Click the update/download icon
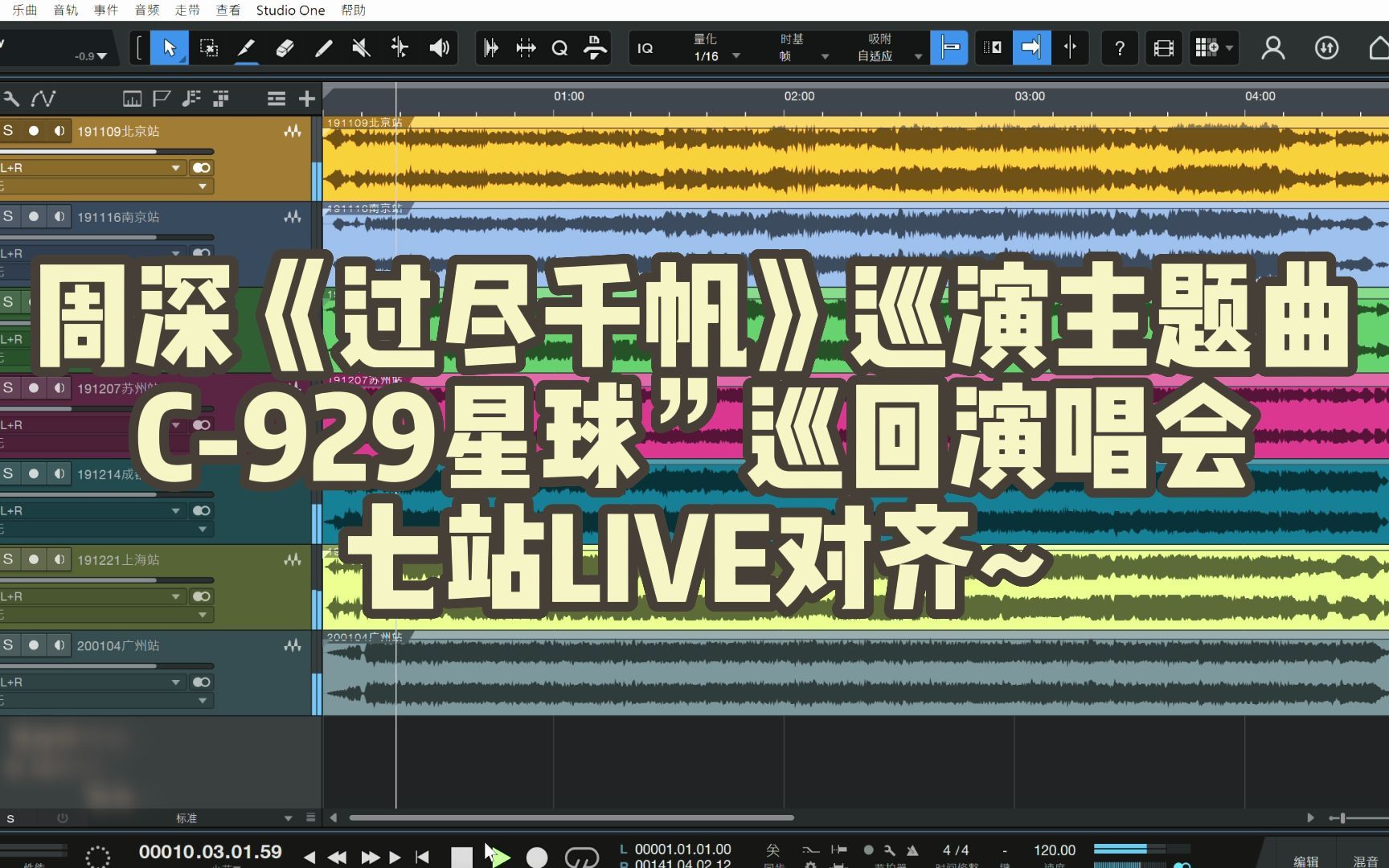 [x=1326, y=48]
